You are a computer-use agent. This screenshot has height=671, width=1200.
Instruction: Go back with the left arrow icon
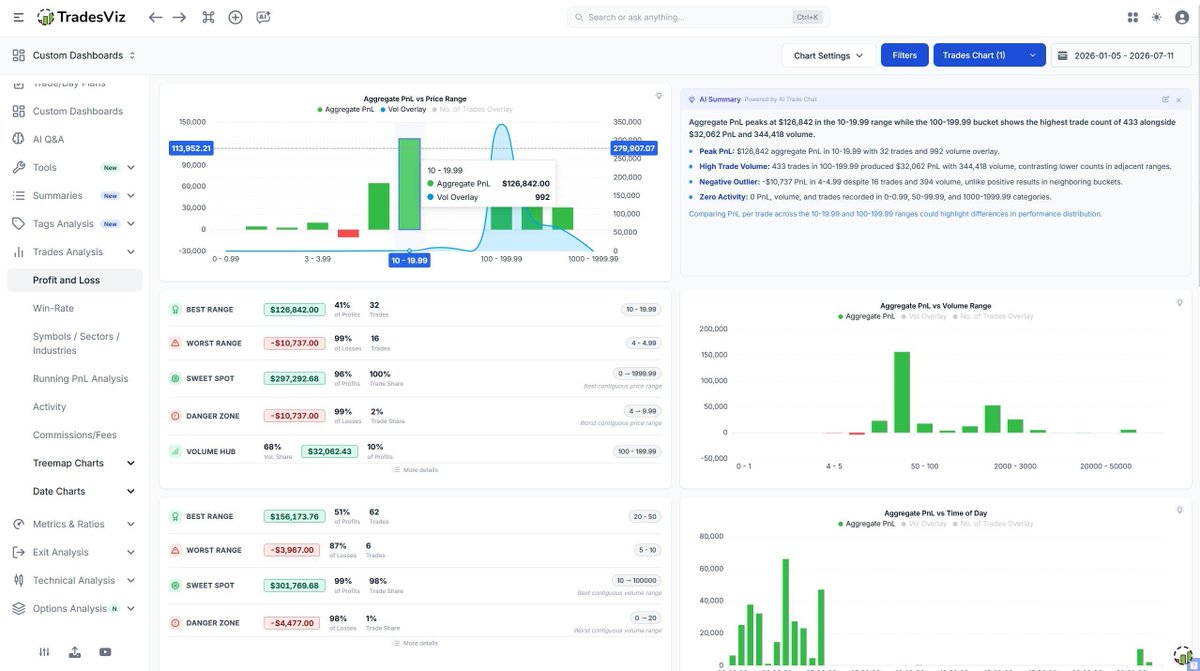[x=155, y=17]
